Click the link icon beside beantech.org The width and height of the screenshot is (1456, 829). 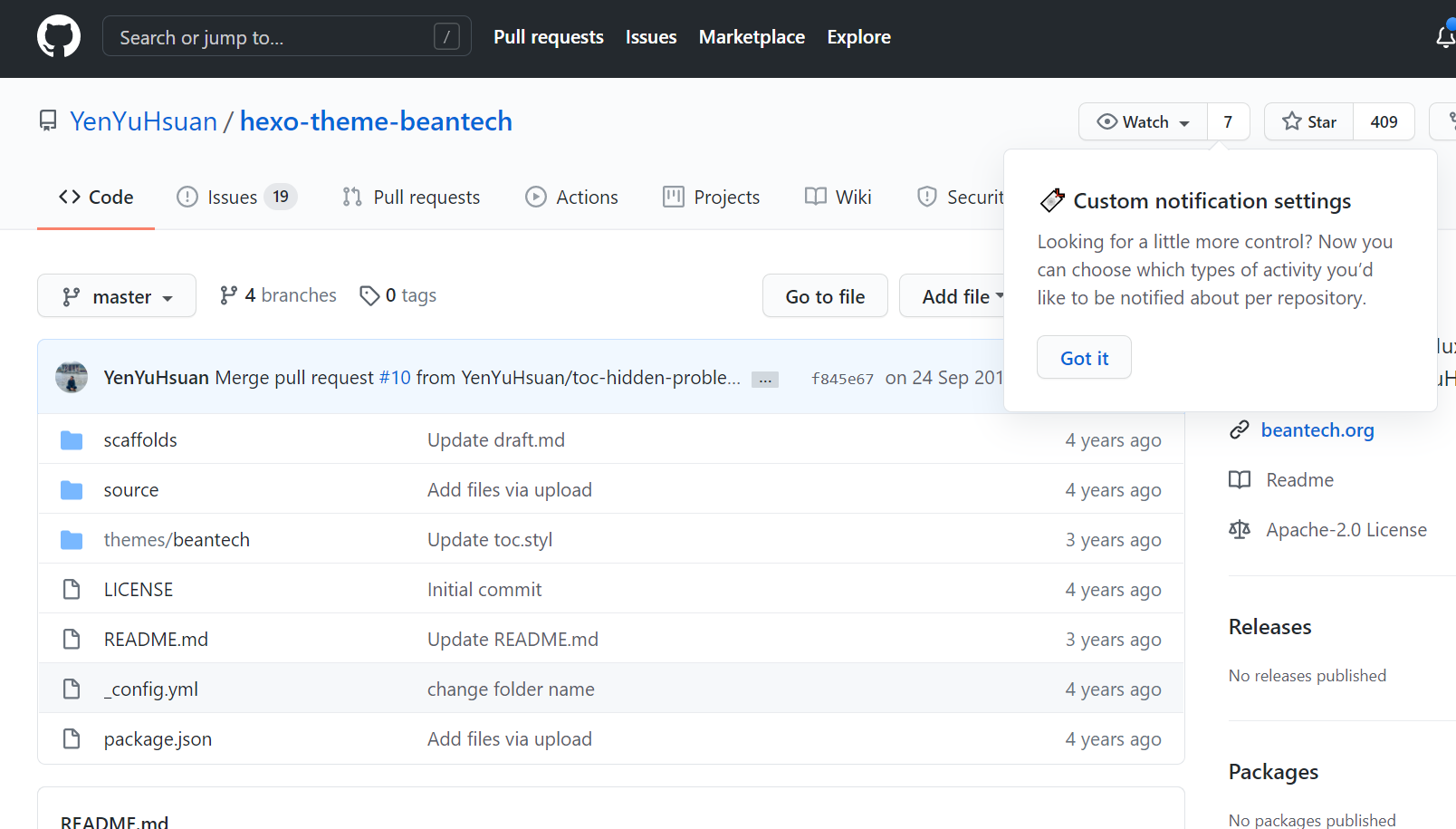tap(1240, 430)
